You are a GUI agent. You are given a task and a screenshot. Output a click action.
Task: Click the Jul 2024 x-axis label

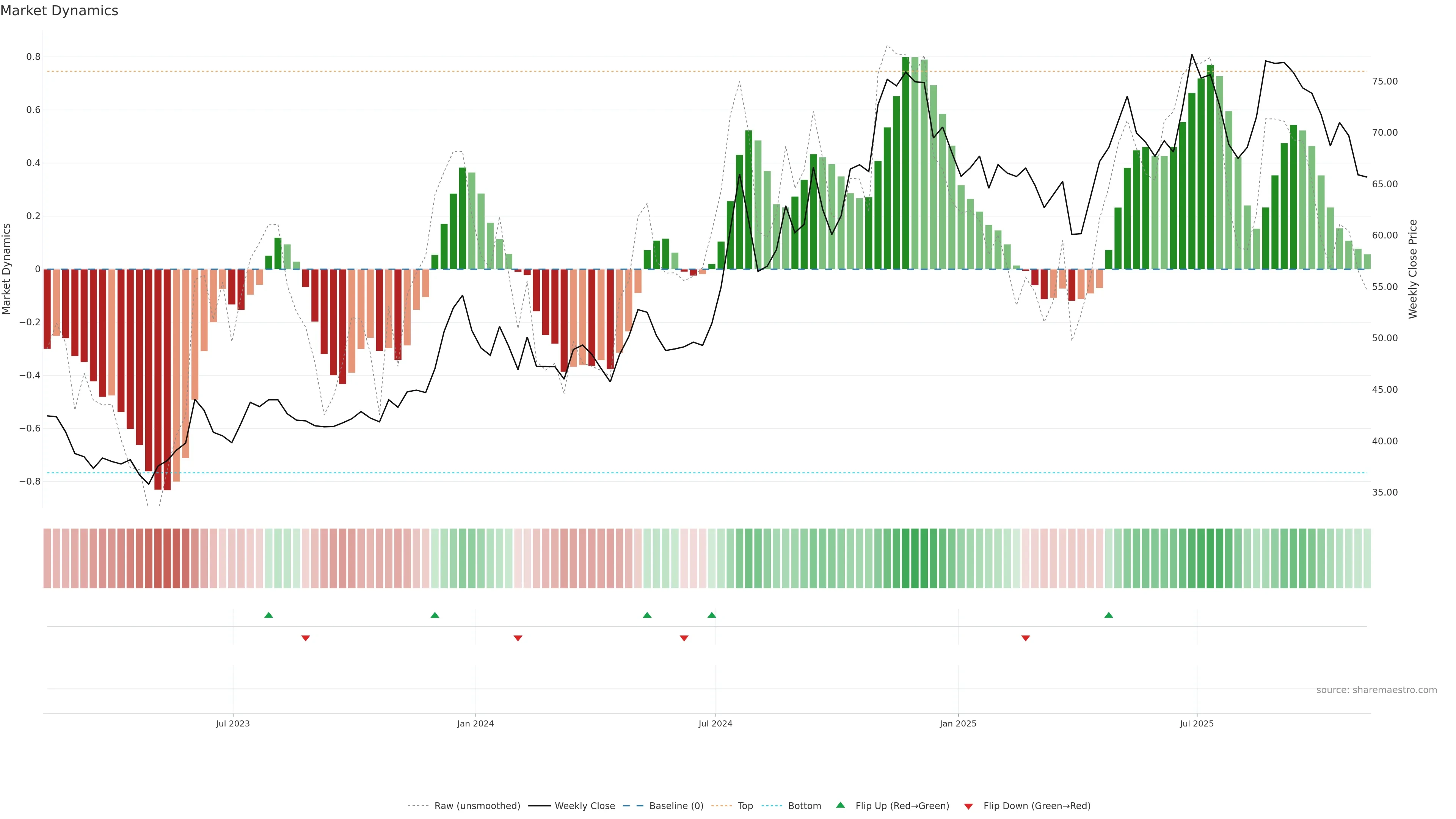715,723
